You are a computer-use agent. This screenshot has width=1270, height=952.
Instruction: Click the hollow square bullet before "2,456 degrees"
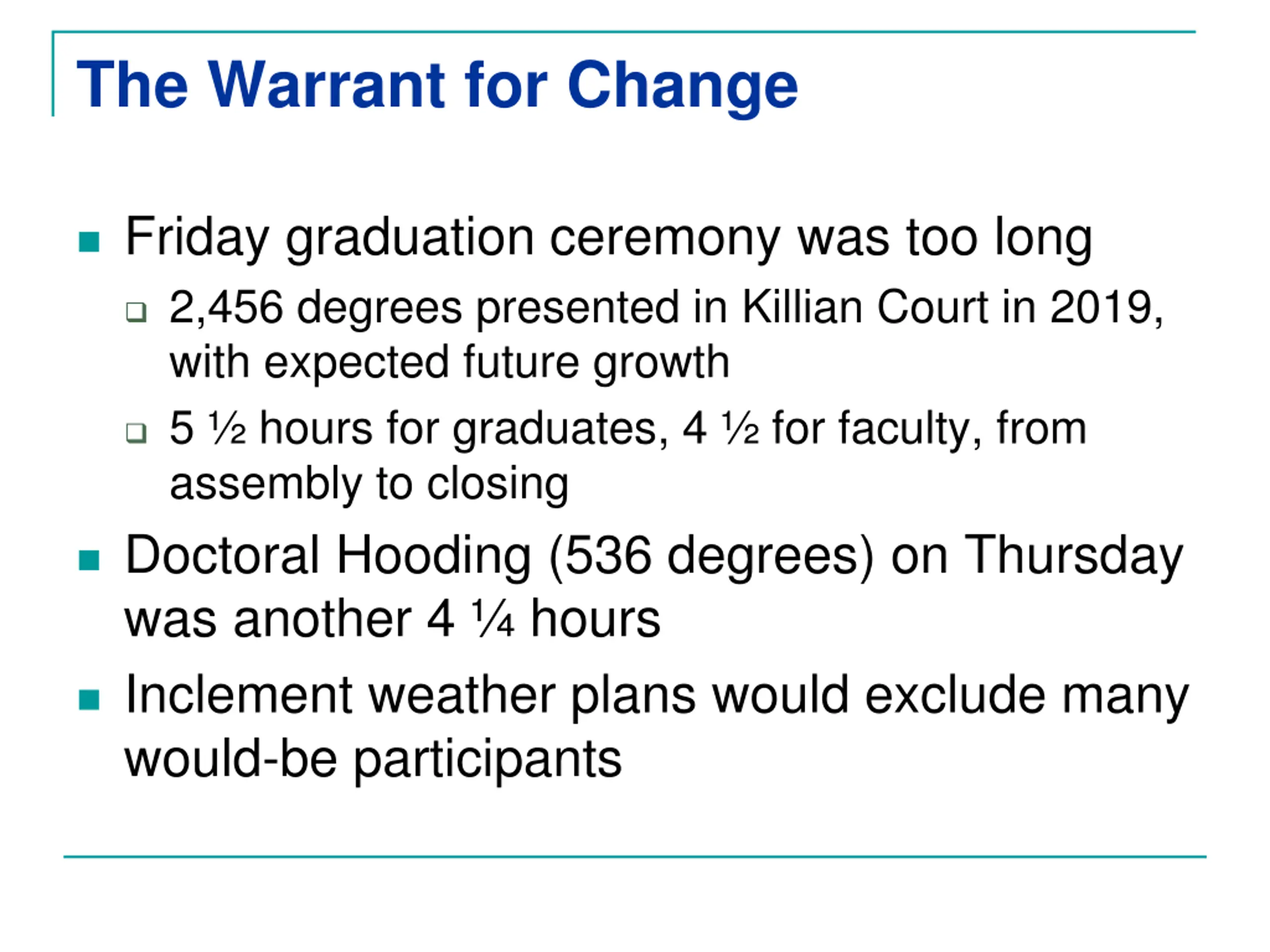(x=136, y=312)
